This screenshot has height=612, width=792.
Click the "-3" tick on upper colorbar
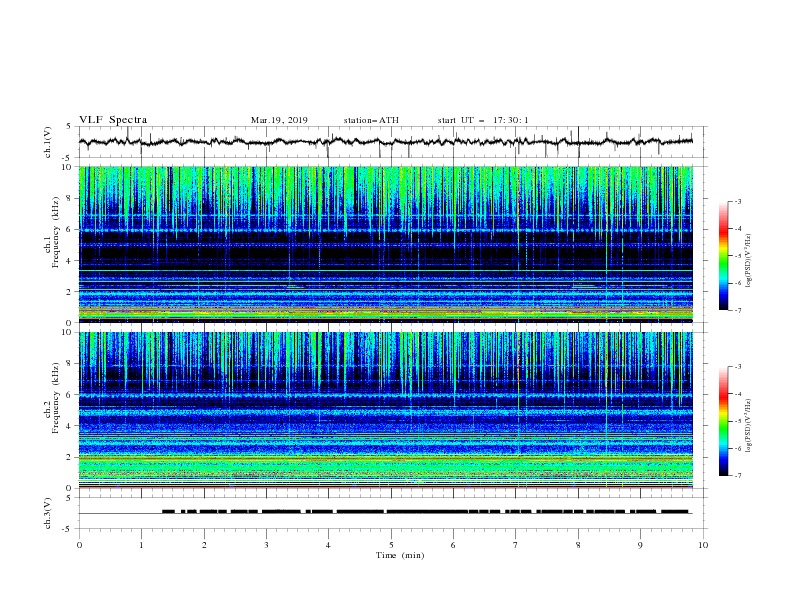(x=737, y=201)
